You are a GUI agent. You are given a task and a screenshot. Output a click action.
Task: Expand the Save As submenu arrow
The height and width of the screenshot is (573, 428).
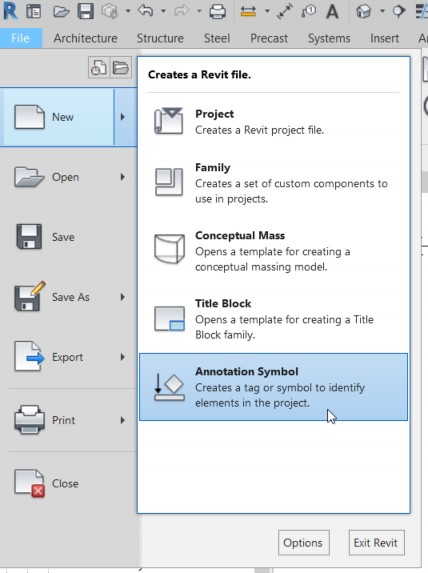[x=123, y=297]
